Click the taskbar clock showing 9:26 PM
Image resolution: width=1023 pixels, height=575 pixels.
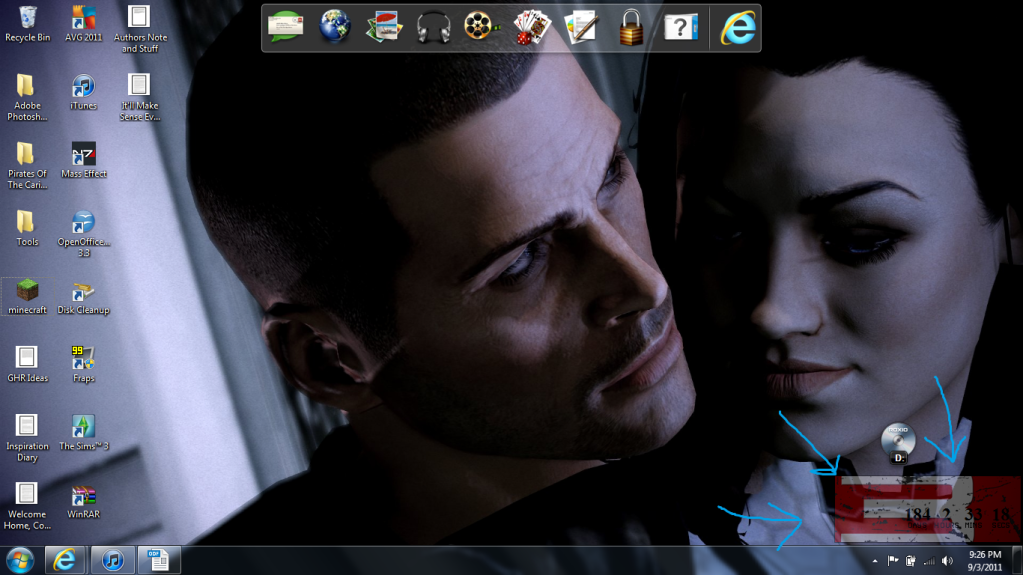(x=985, y=560)
